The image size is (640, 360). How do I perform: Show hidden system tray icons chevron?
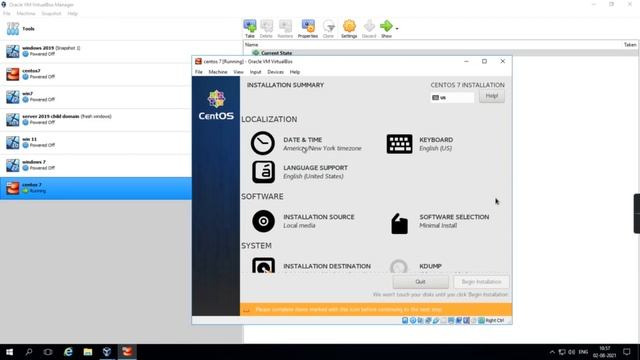[x=552, y=352]
